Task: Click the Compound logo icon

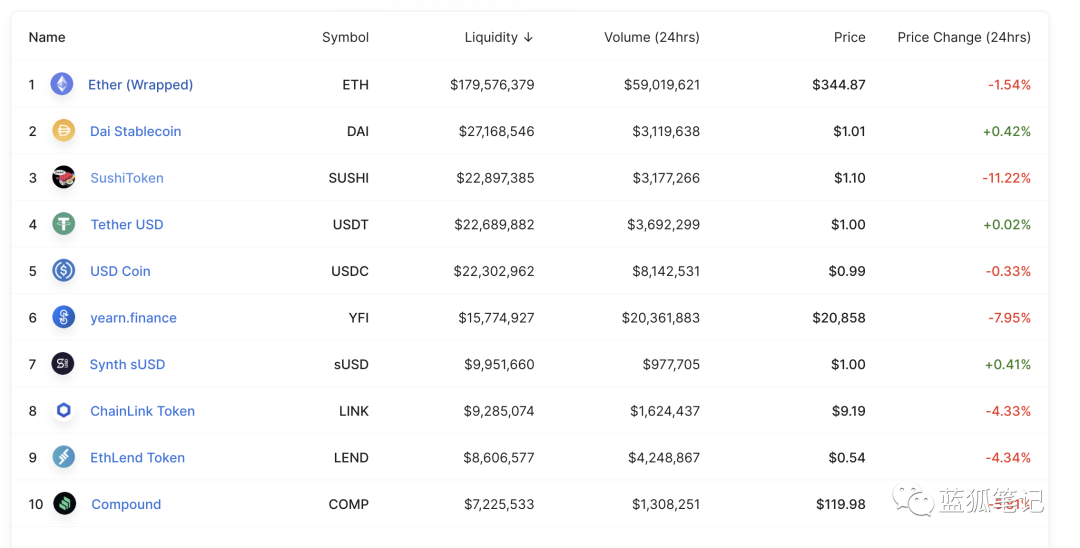Action: pyautogui.click(x=65, y=504)
